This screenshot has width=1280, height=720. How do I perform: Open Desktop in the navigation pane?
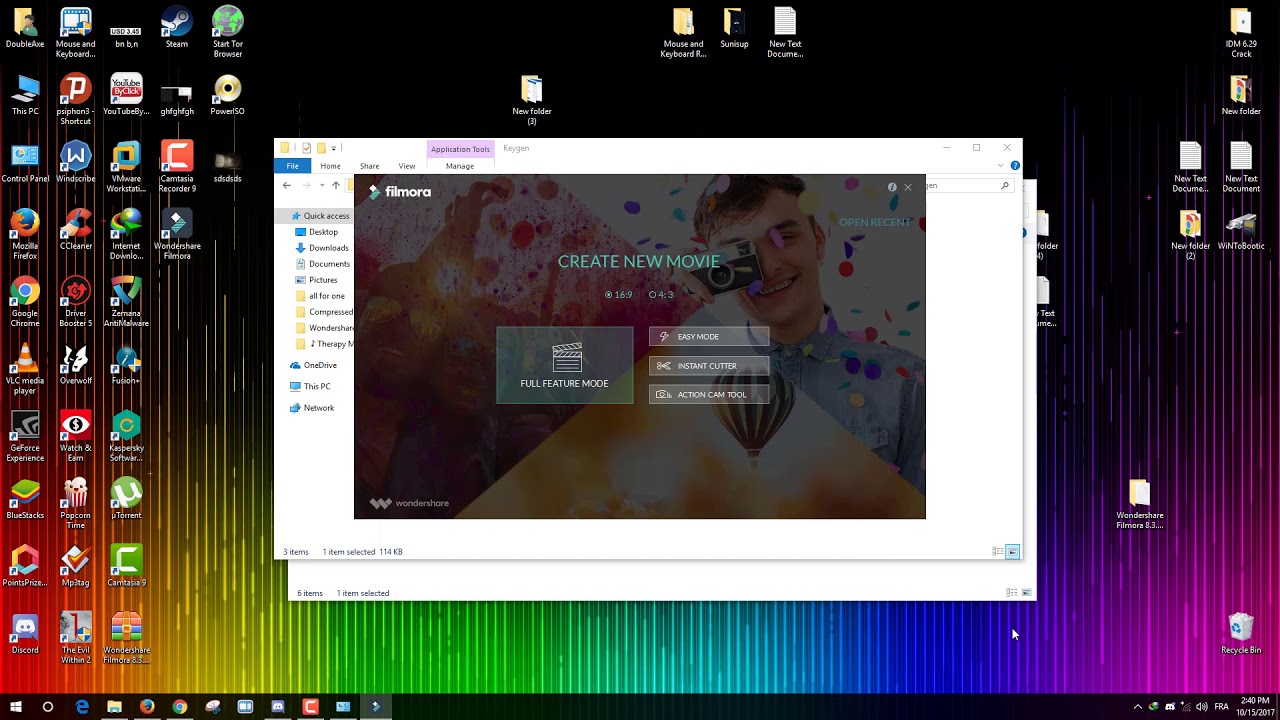pos(317,232)
